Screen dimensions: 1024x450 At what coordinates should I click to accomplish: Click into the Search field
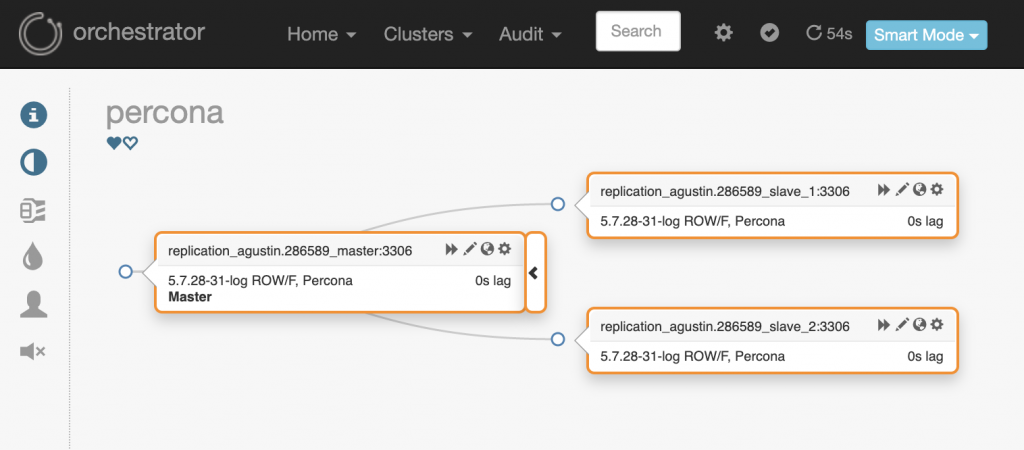pos(637,31)
